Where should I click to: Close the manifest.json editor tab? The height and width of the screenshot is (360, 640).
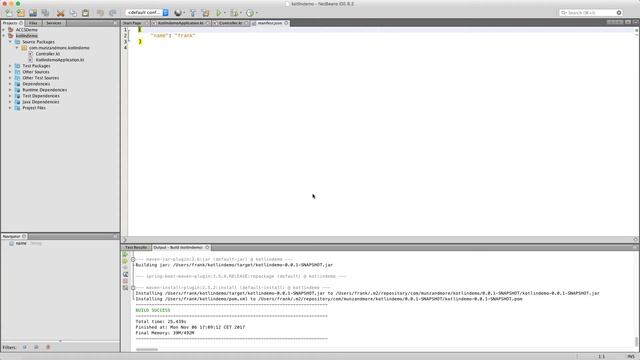[x=286, y=23]
